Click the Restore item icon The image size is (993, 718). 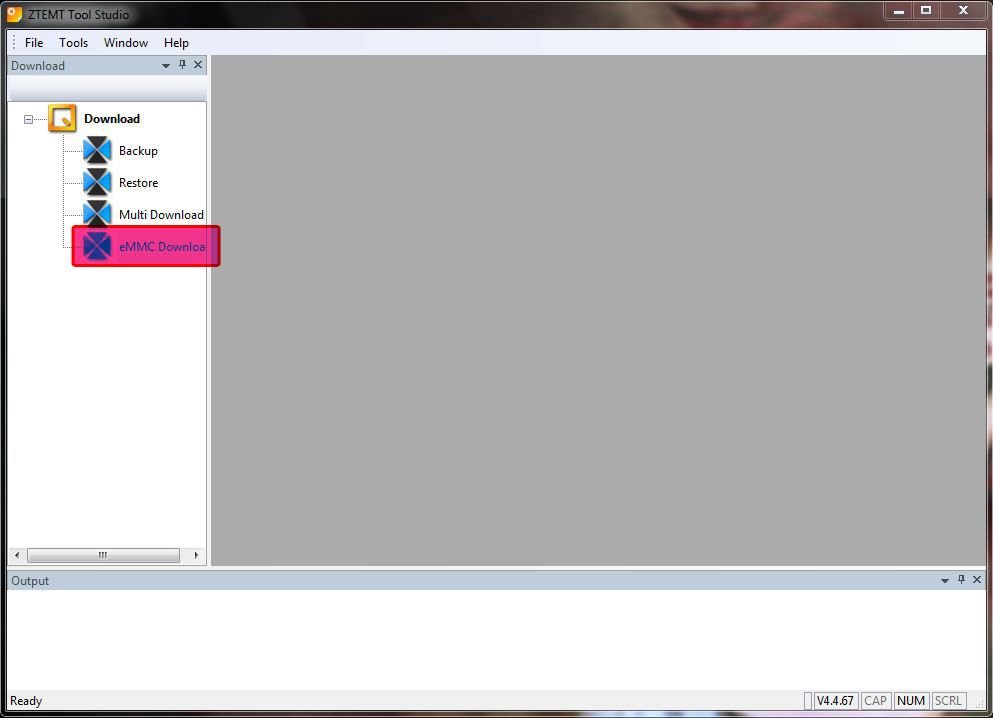pos(97,182)
